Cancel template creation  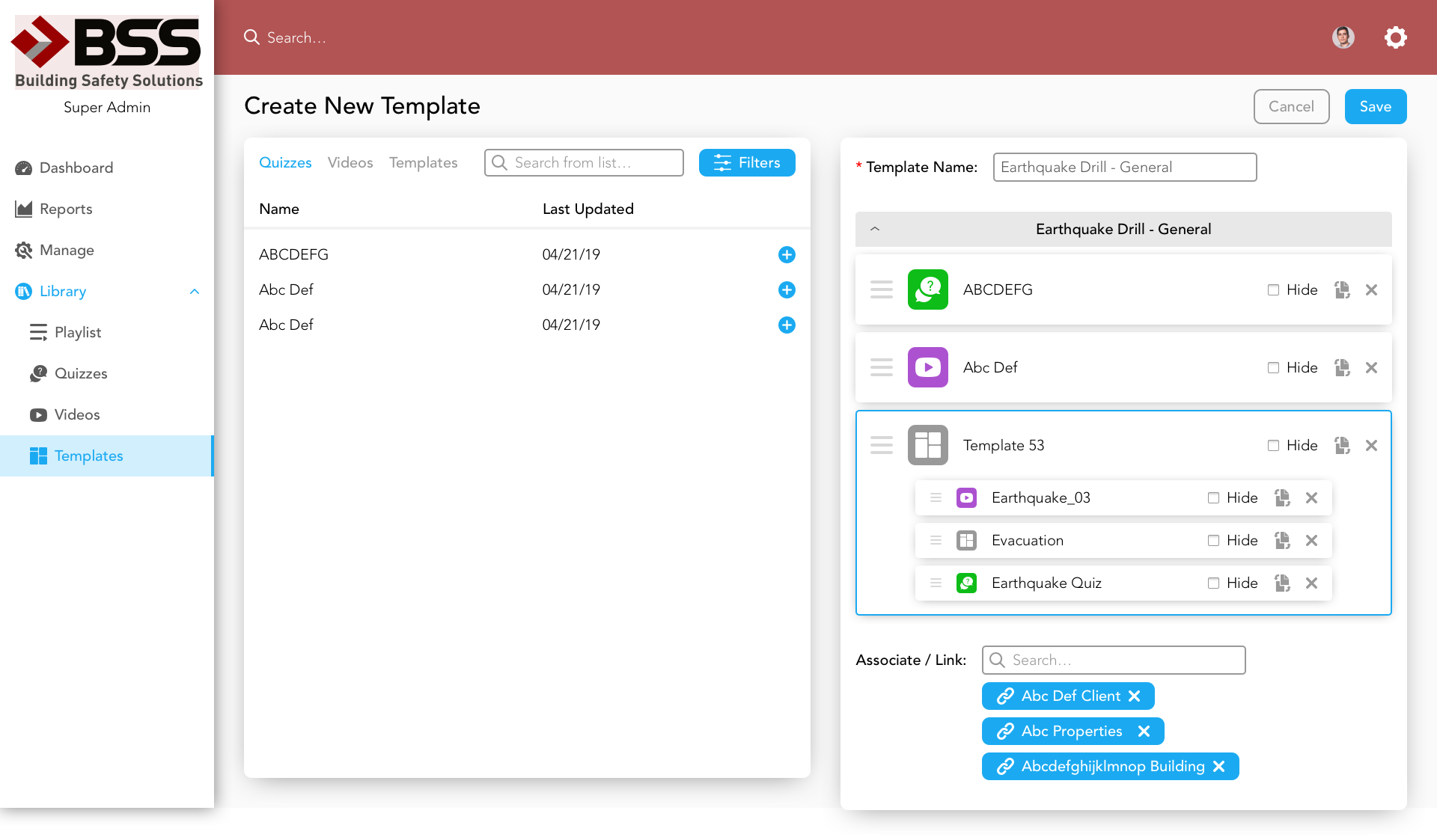tap(1291, 107)
